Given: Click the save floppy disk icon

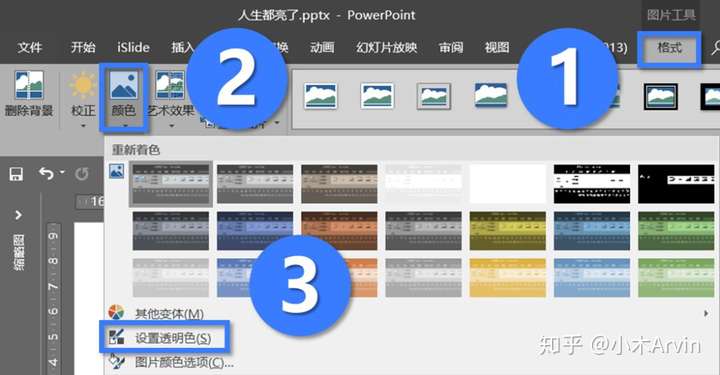Looking at the screenshot, I should (x=16, y=174).
